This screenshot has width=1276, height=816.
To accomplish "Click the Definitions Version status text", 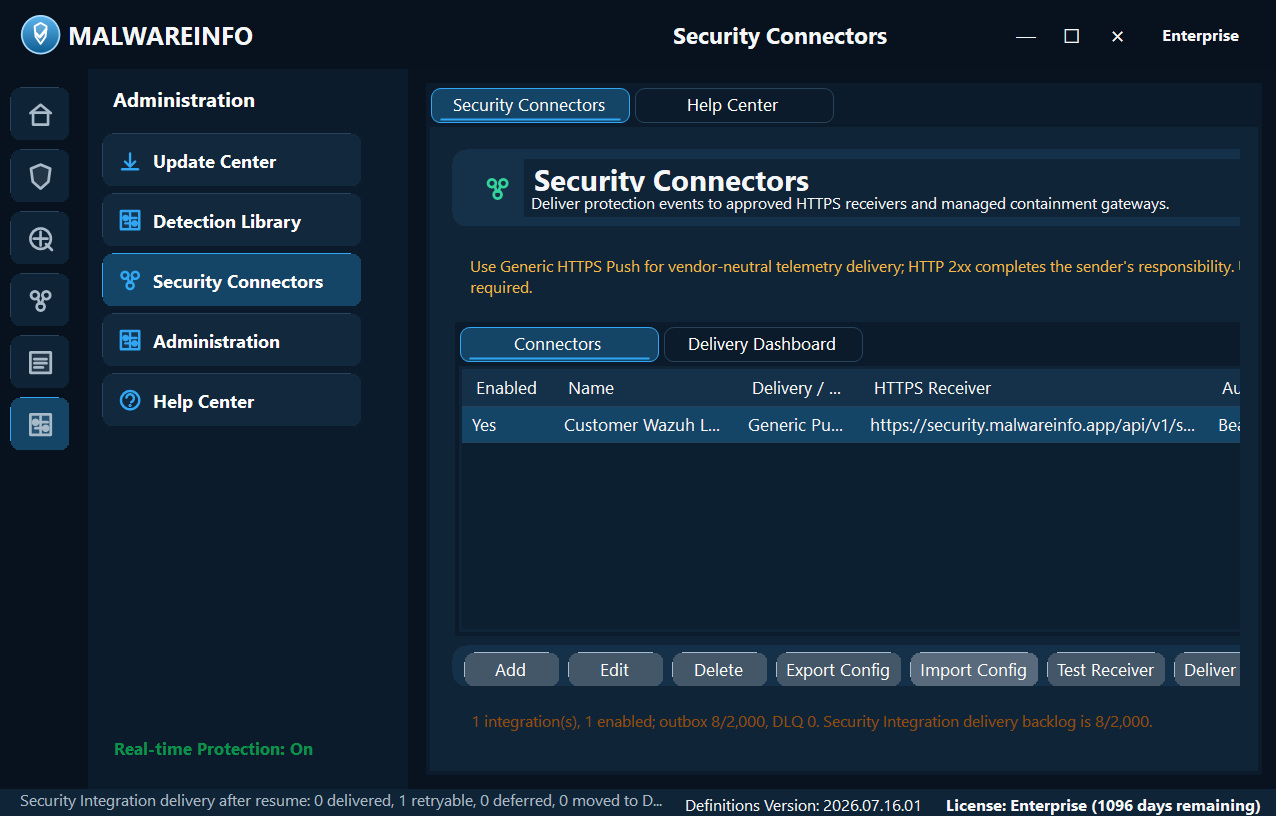I will (803, 805).
